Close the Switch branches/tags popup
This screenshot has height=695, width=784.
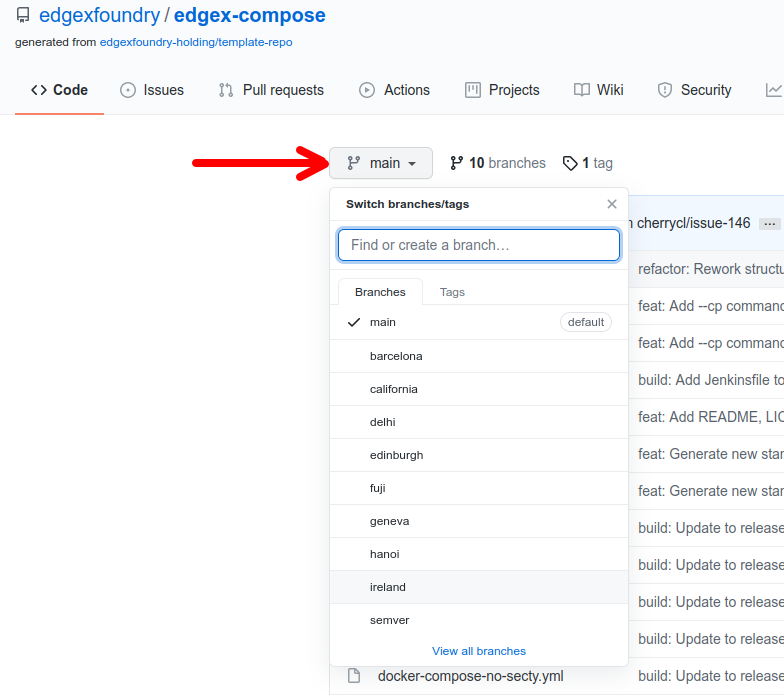coord(612,204)
